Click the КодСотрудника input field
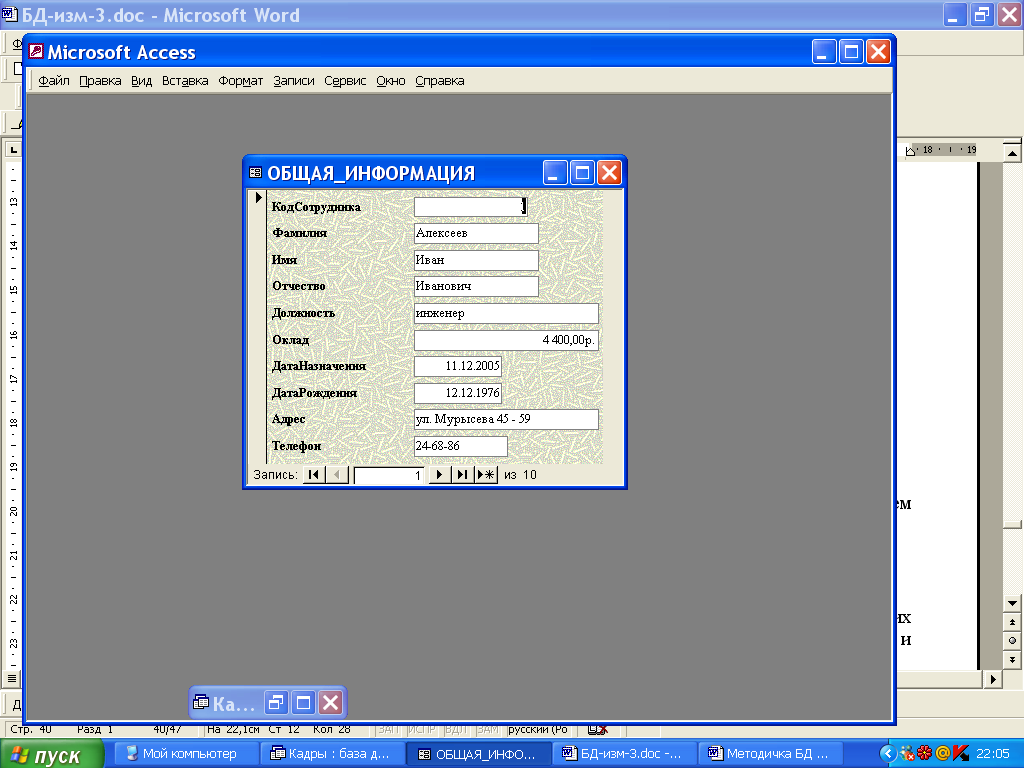 470,207
